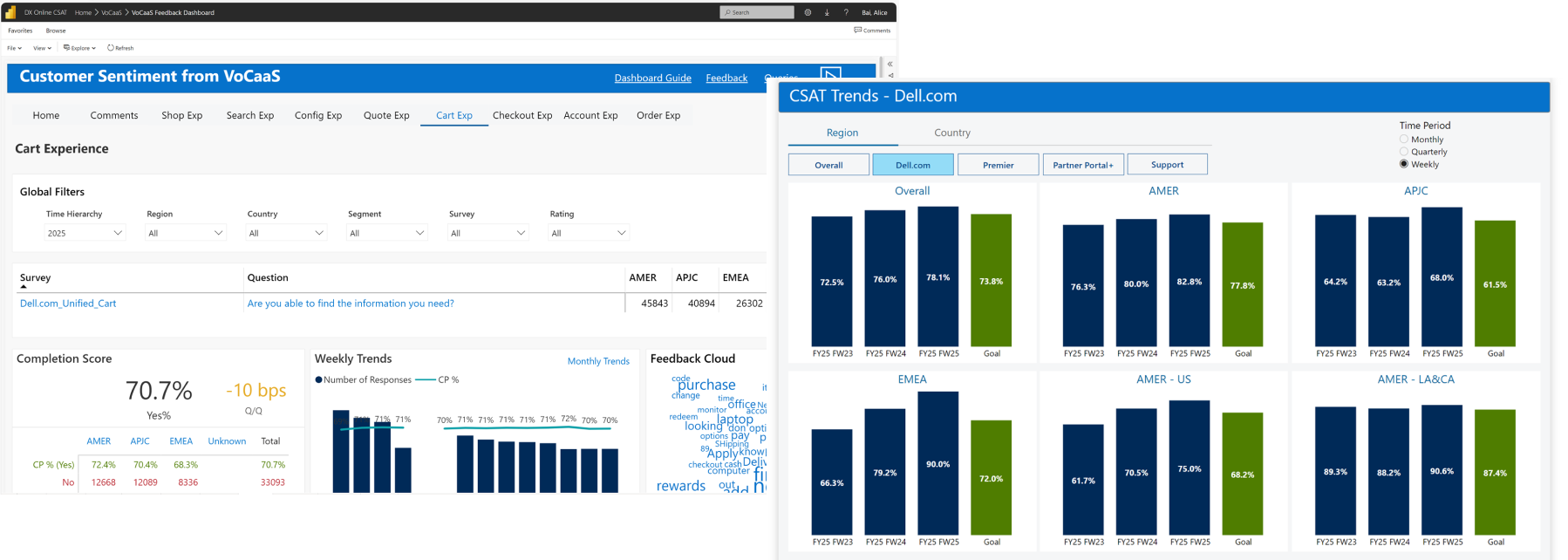Screen dimensions: 1568x560
Task: Click the Search input field
Action: point(757,12)
